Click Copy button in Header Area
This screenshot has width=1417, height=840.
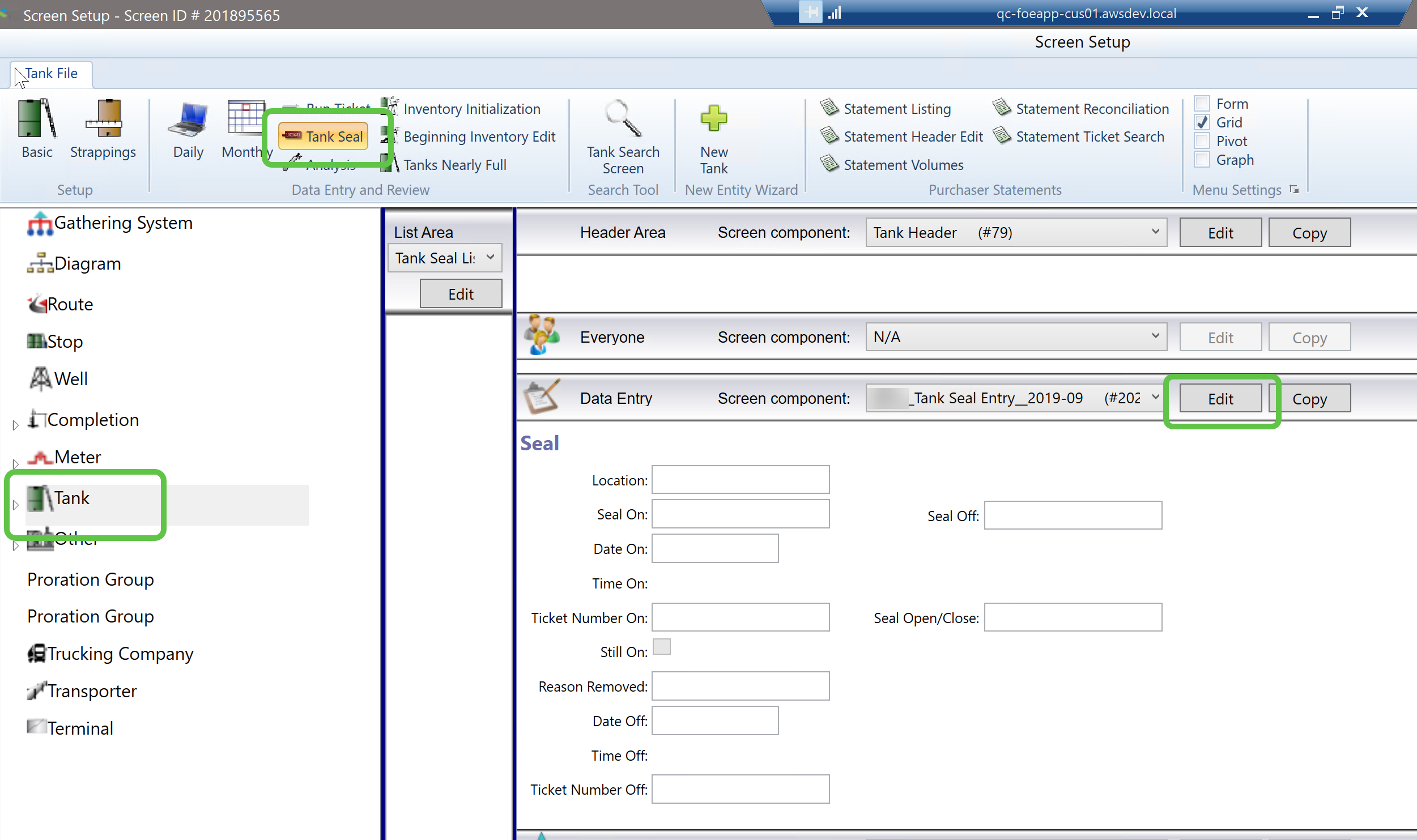[x=1309, y=233]
